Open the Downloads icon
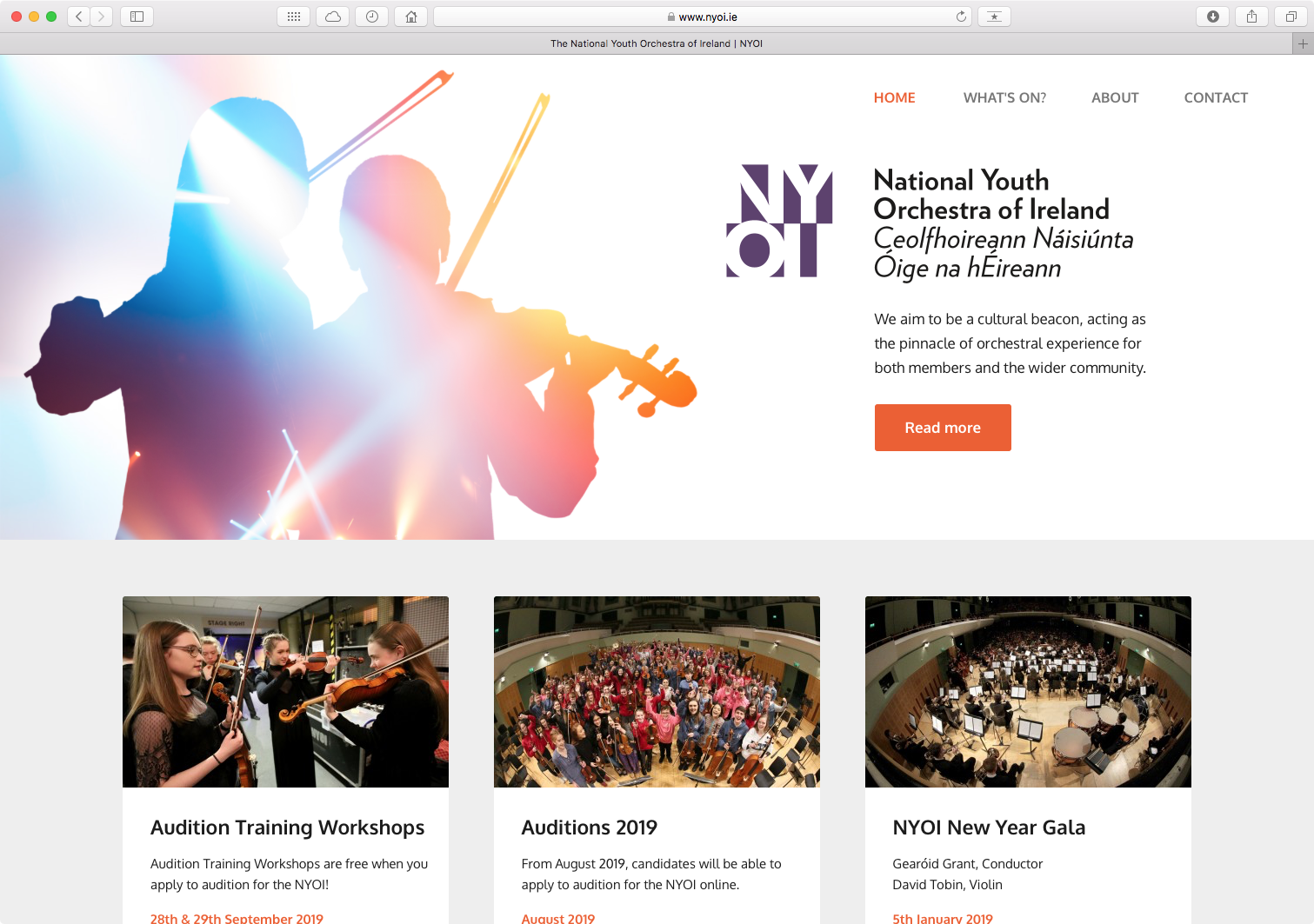The height and width of the screenshot is (924, 1314). (x=1213, y=17)
